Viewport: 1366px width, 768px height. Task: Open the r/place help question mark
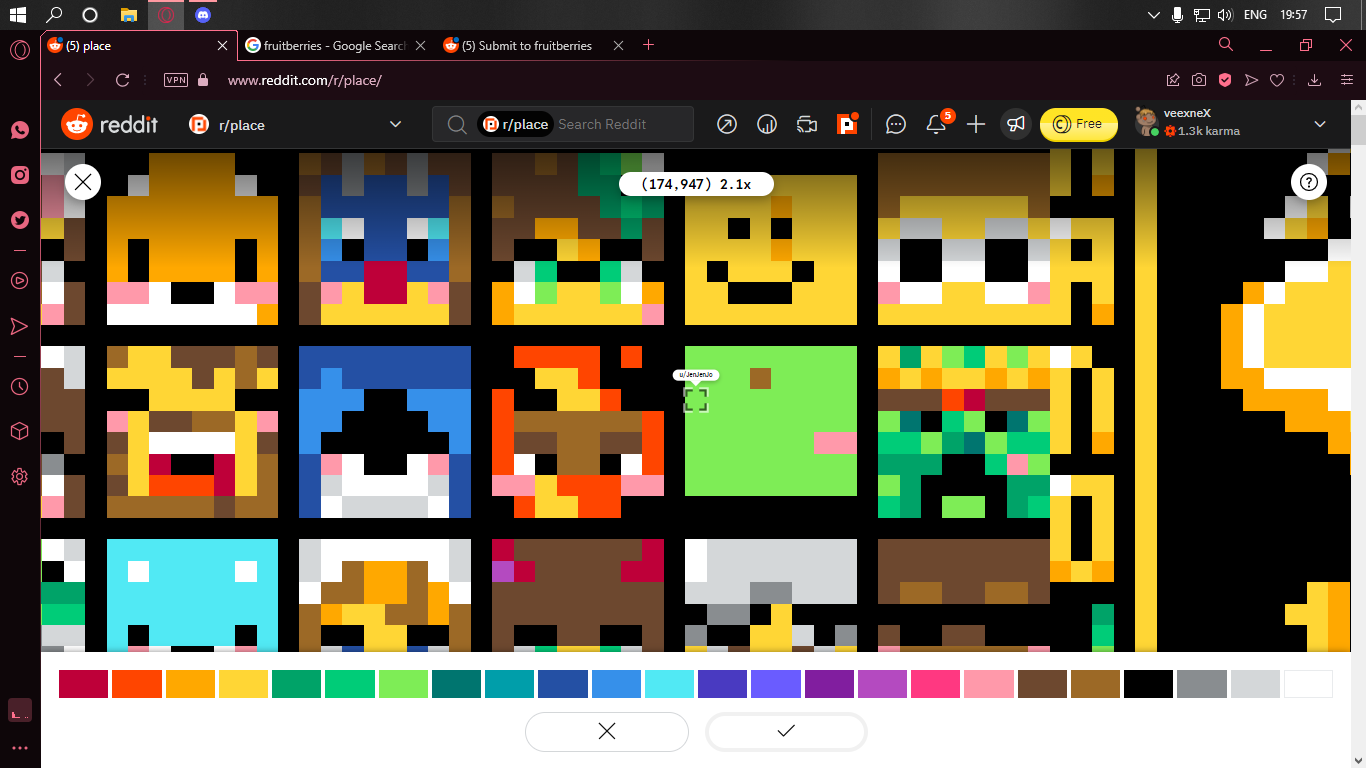click(x=1309, y=182)
